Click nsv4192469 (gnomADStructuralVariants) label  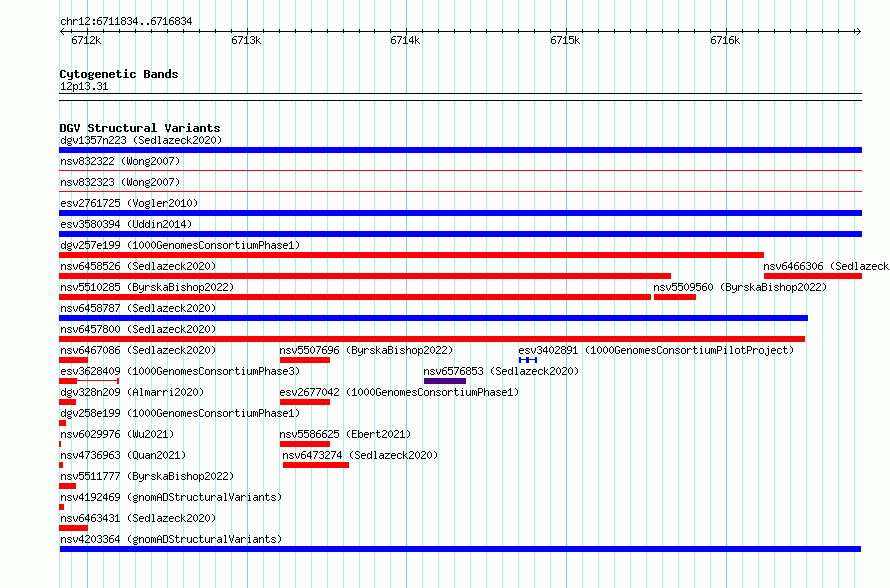click(171, 497)
